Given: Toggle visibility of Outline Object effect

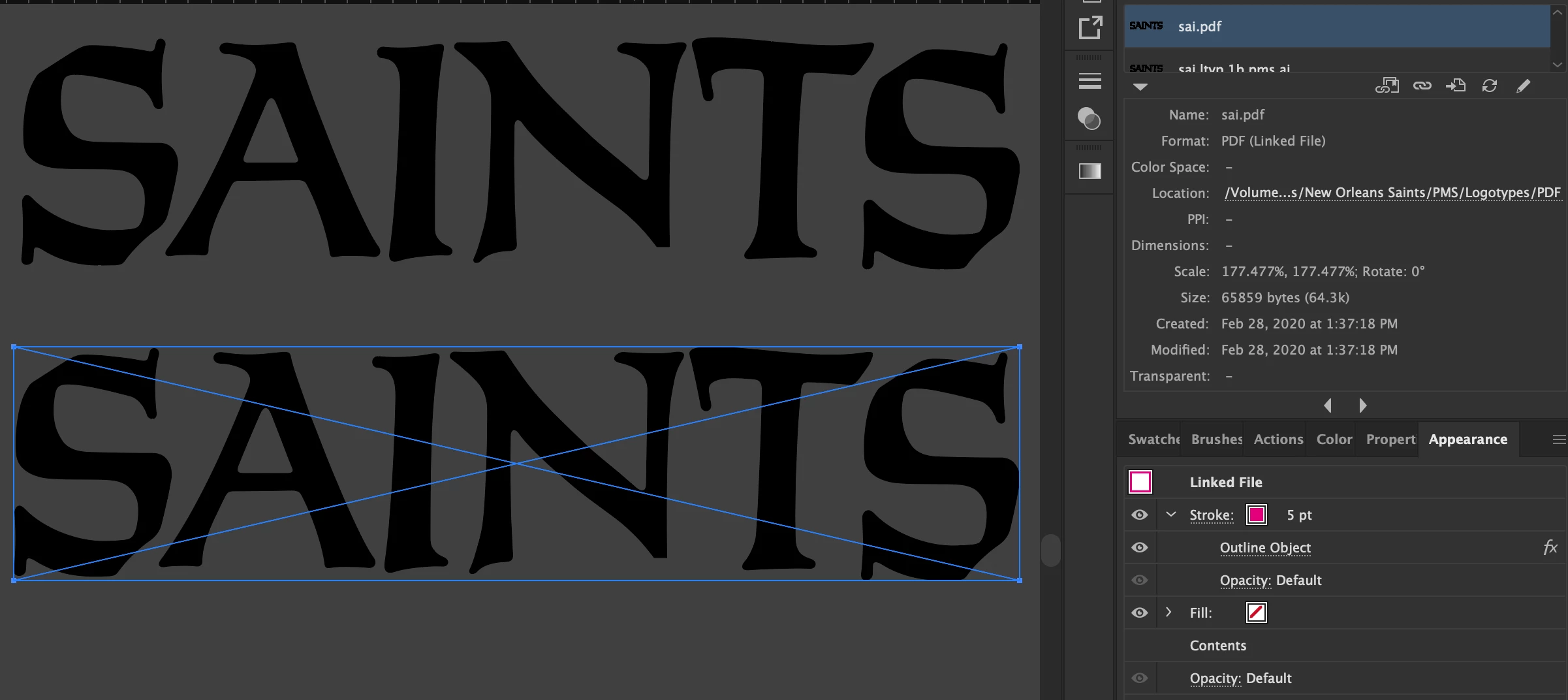Looking at the screenshot, I should tap(1140, 547).
